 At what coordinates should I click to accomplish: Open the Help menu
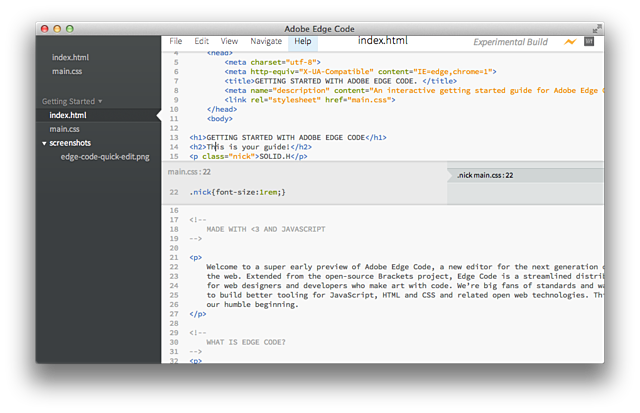303,41
